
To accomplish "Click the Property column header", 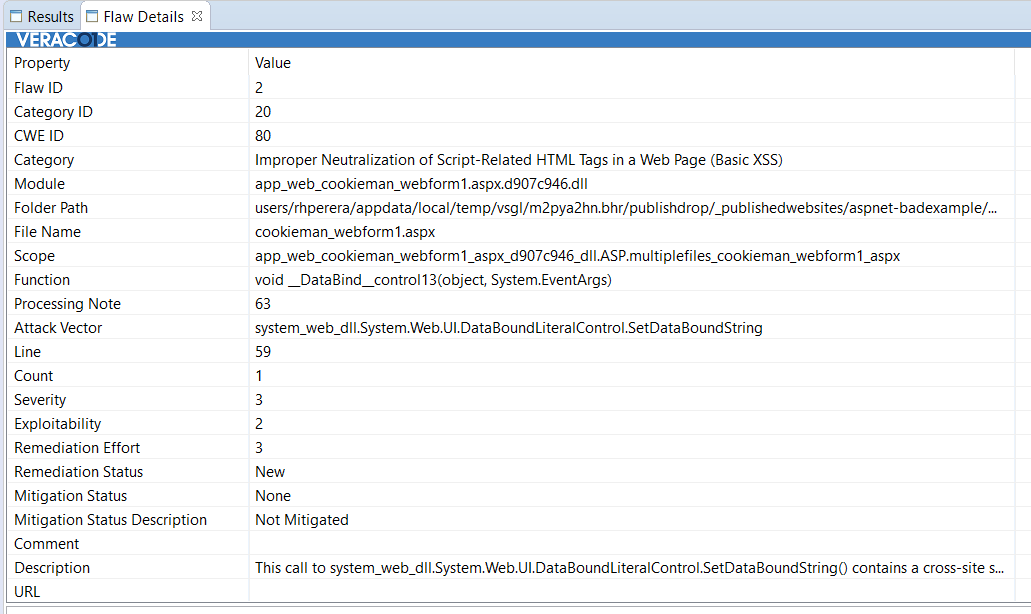I will coord(42,63).
